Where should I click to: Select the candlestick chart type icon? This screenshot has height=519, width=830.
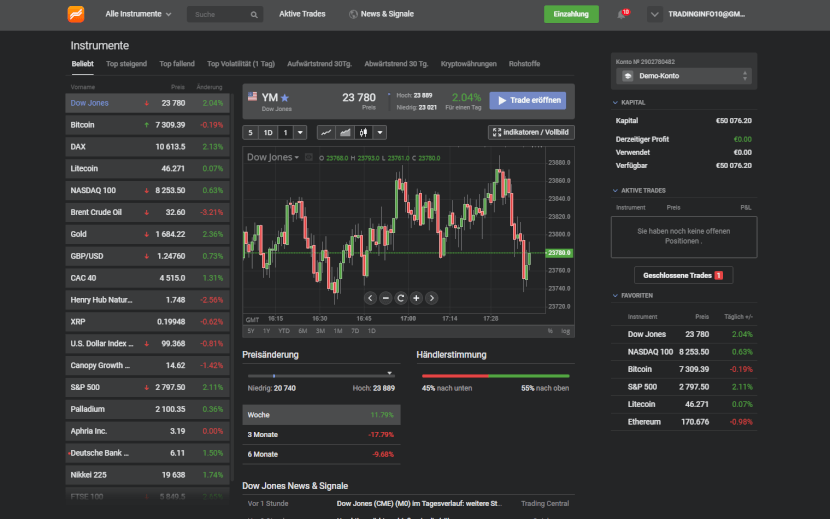click(364, 132)
